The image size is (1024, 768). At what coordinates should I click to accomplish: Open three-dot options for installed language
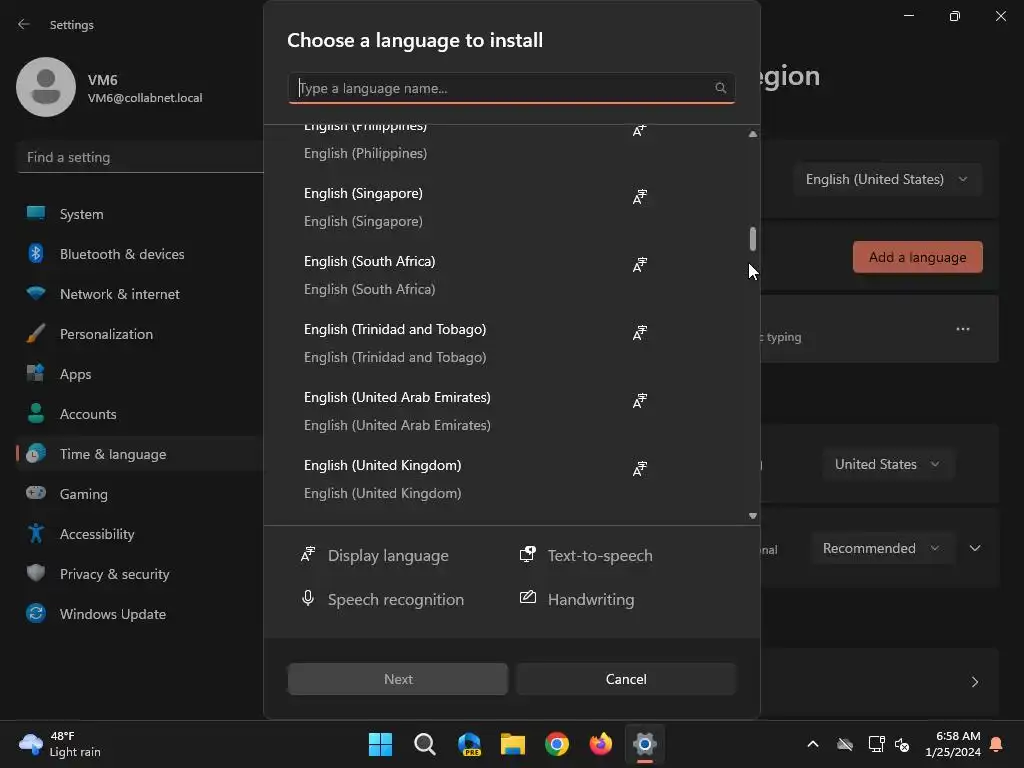[963, 329]
